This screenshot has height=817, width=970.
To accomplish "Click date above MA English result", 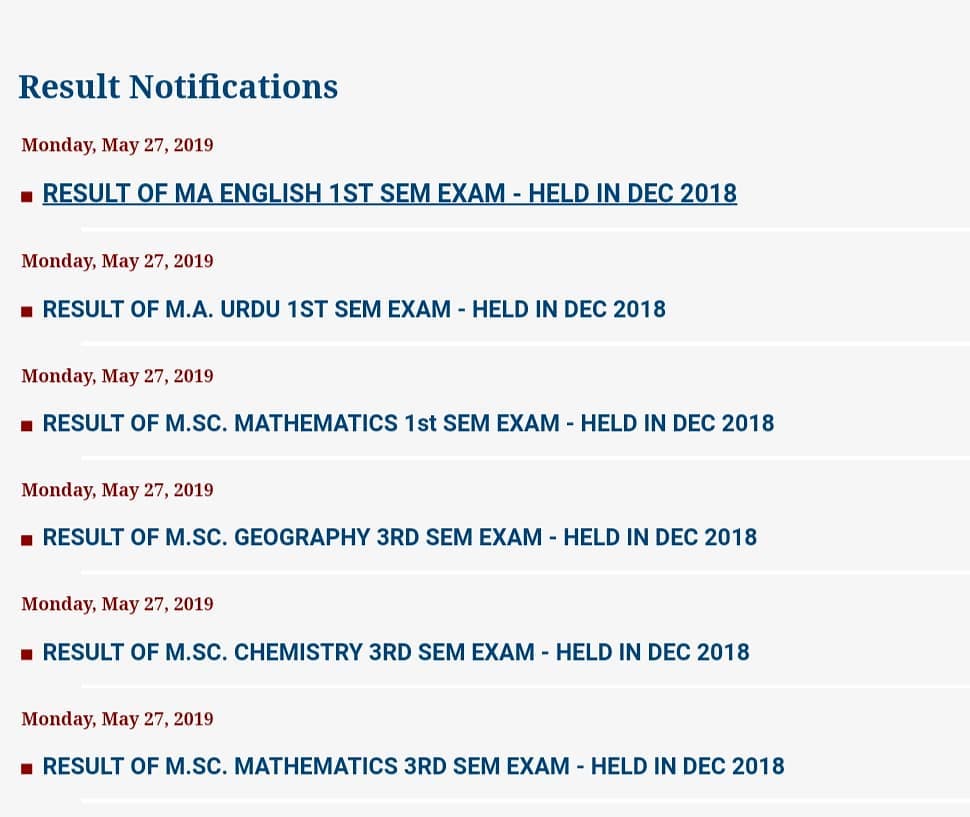I will [x=118, y=145].
